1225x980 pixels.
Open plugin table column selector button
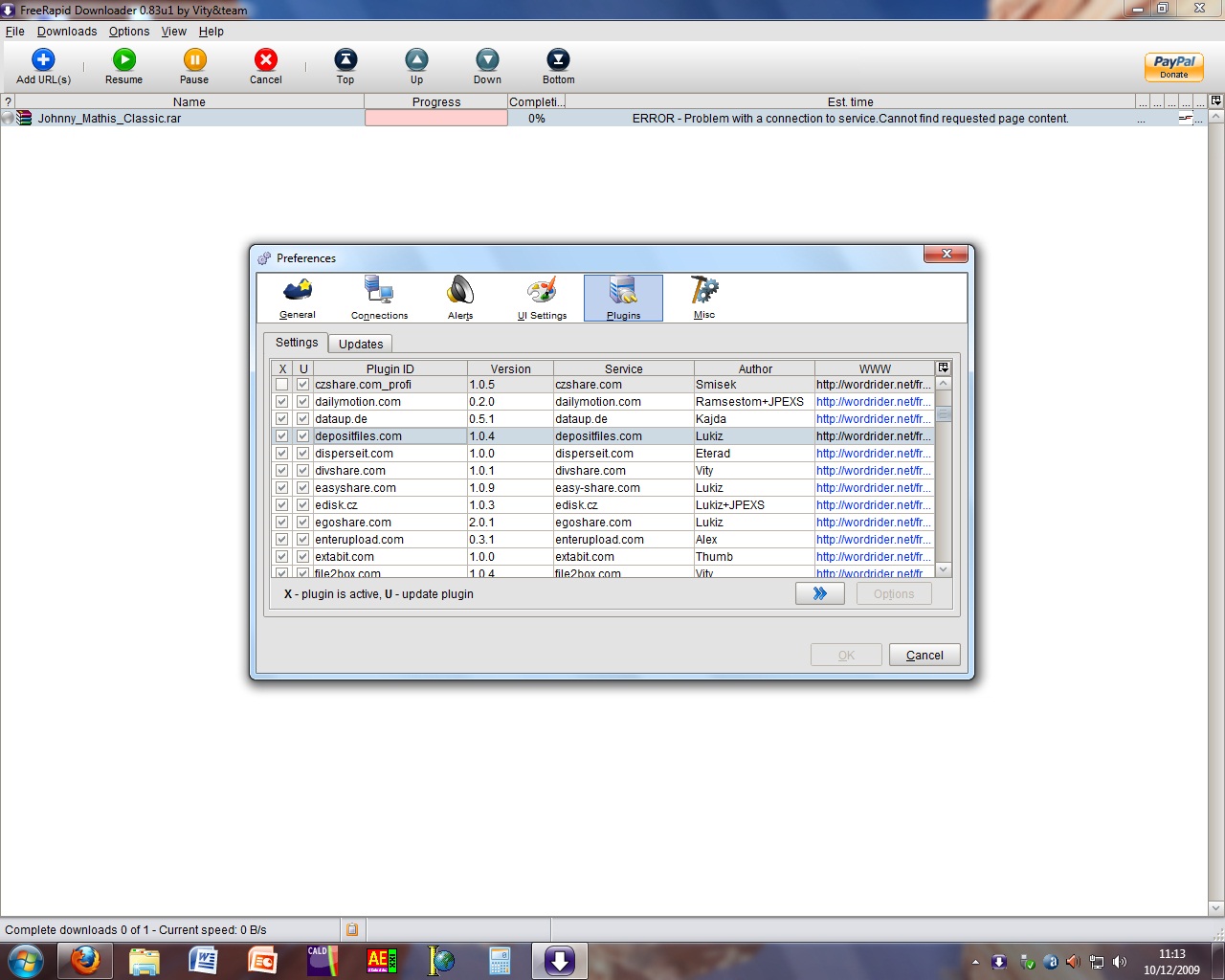point(943,368)
